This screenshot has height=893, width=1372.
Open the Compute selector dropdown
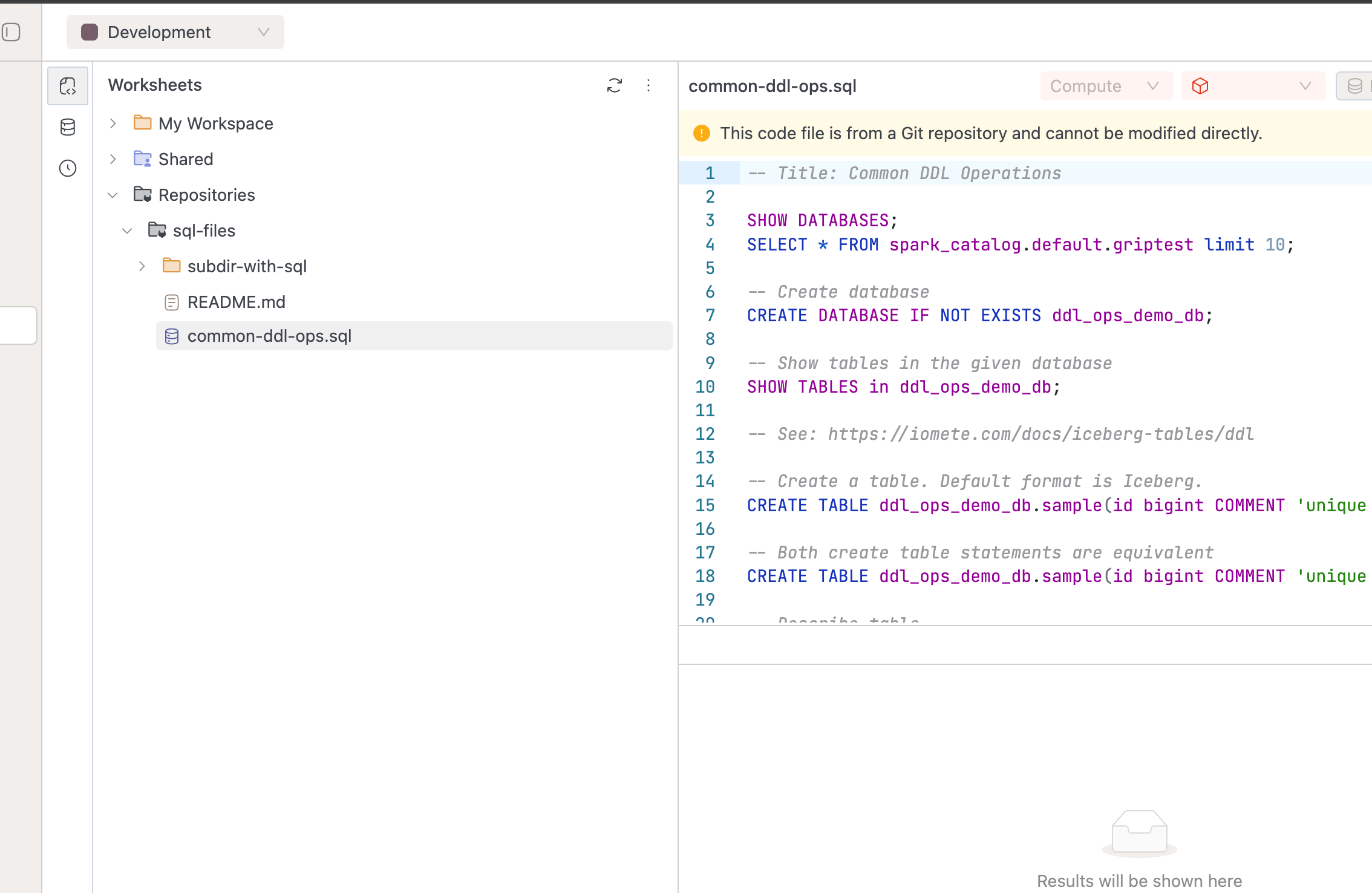click(1106, 86)
